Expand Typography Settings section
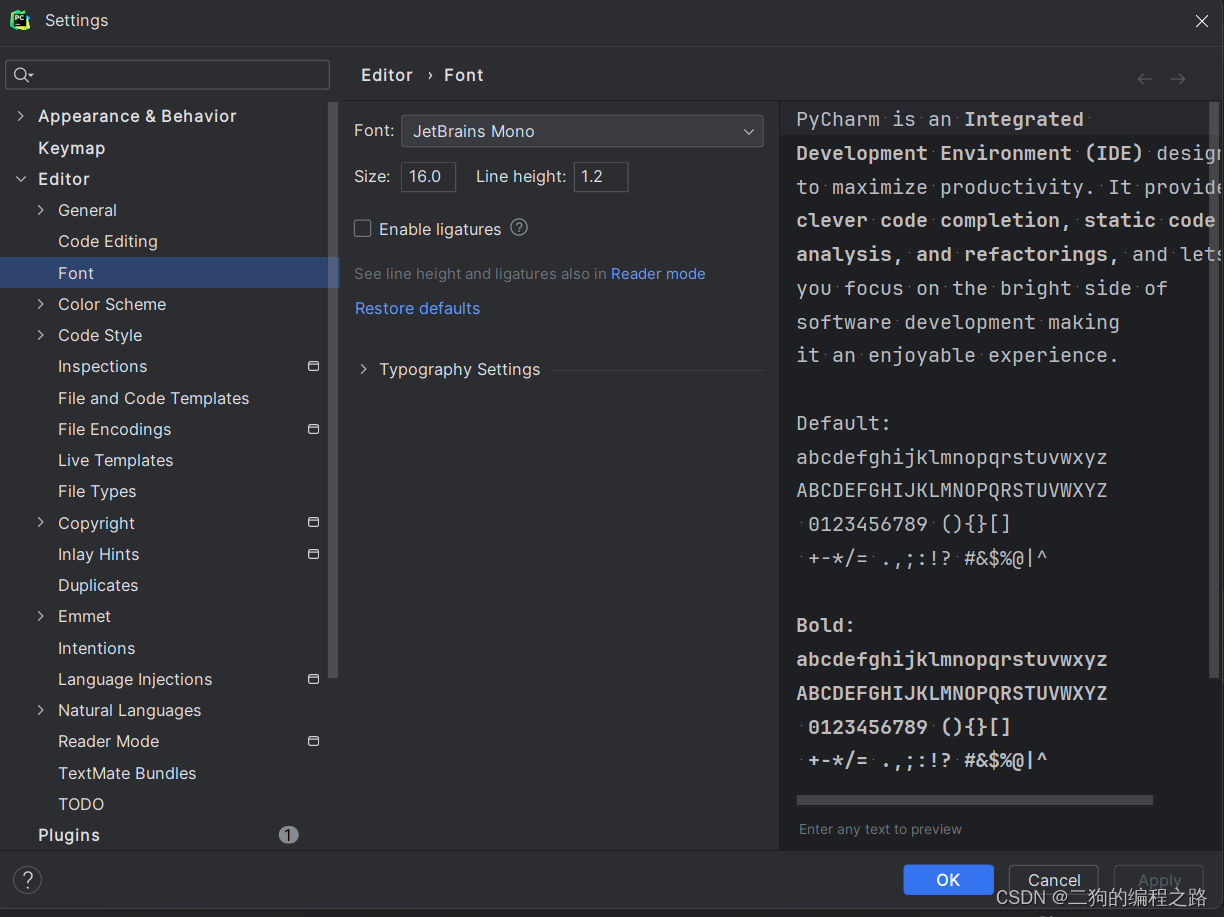1224x917 pixels. pos(363,369)
